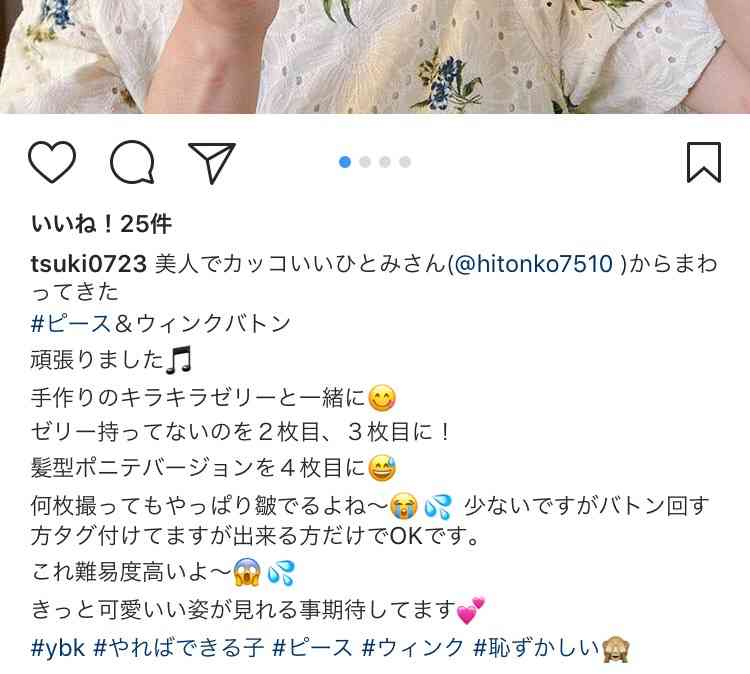Open the #ウィンク hashtag

point(413,649)
